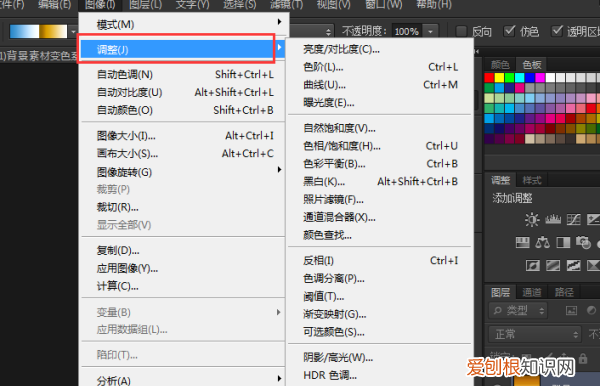Add a Levels adjustment layer icon

click(553, 220)
